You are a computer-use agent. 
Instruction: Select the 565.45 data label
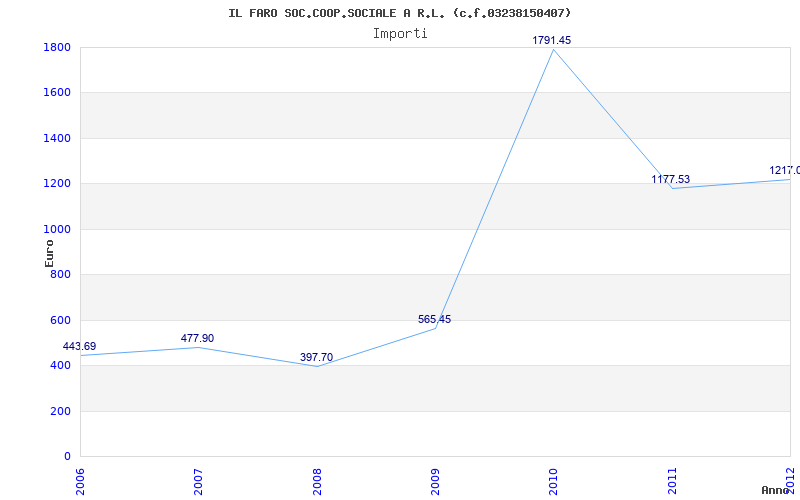434,320
